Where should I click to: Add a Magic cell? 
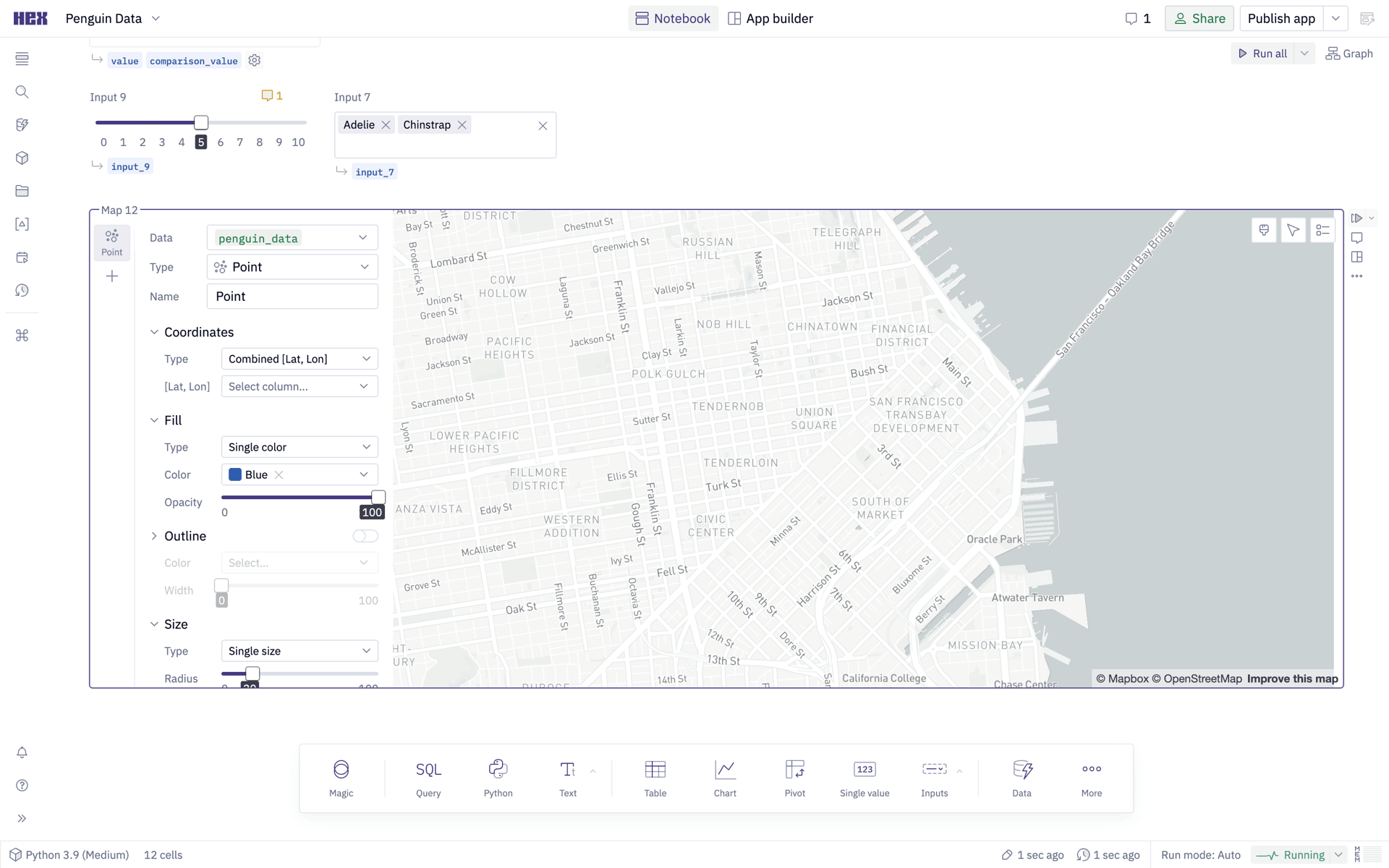341,778
